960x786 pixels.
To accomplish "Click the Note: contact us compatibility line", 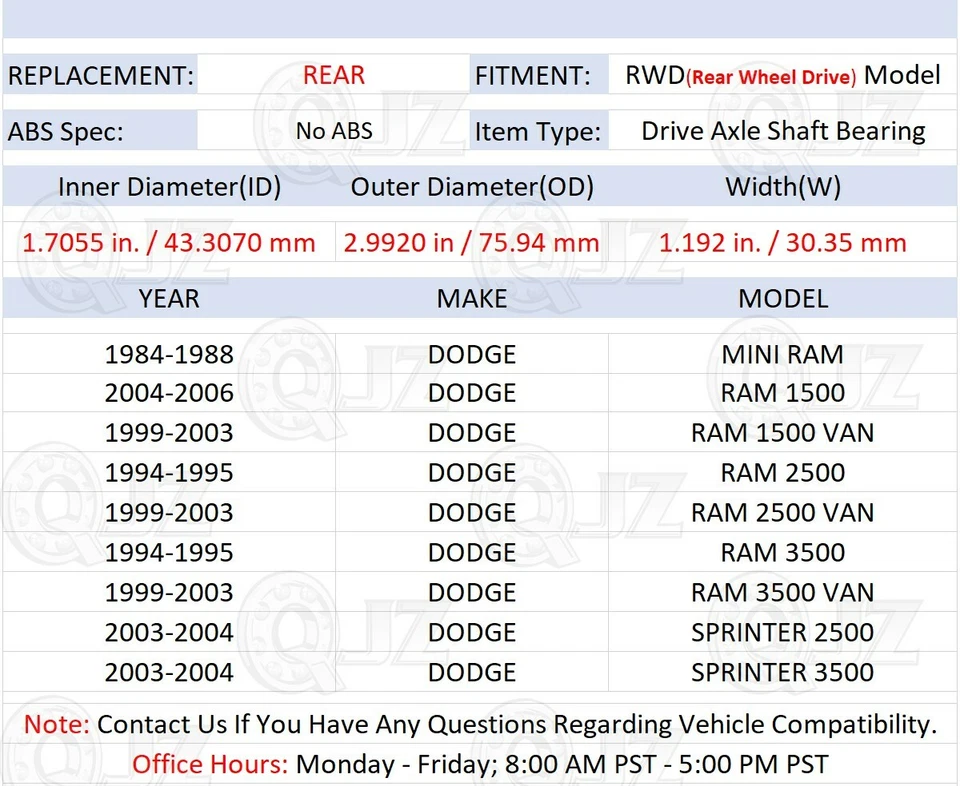I will pyautogui.click(x=481, y=724).
